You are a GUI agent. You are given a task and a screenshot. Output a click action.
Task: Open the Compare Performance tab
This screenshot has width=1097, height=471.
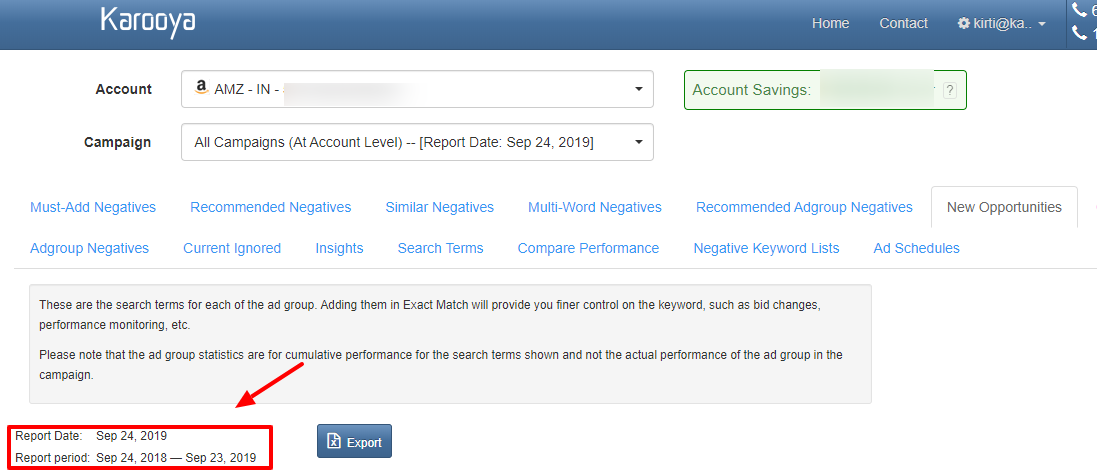coord(588,248)
